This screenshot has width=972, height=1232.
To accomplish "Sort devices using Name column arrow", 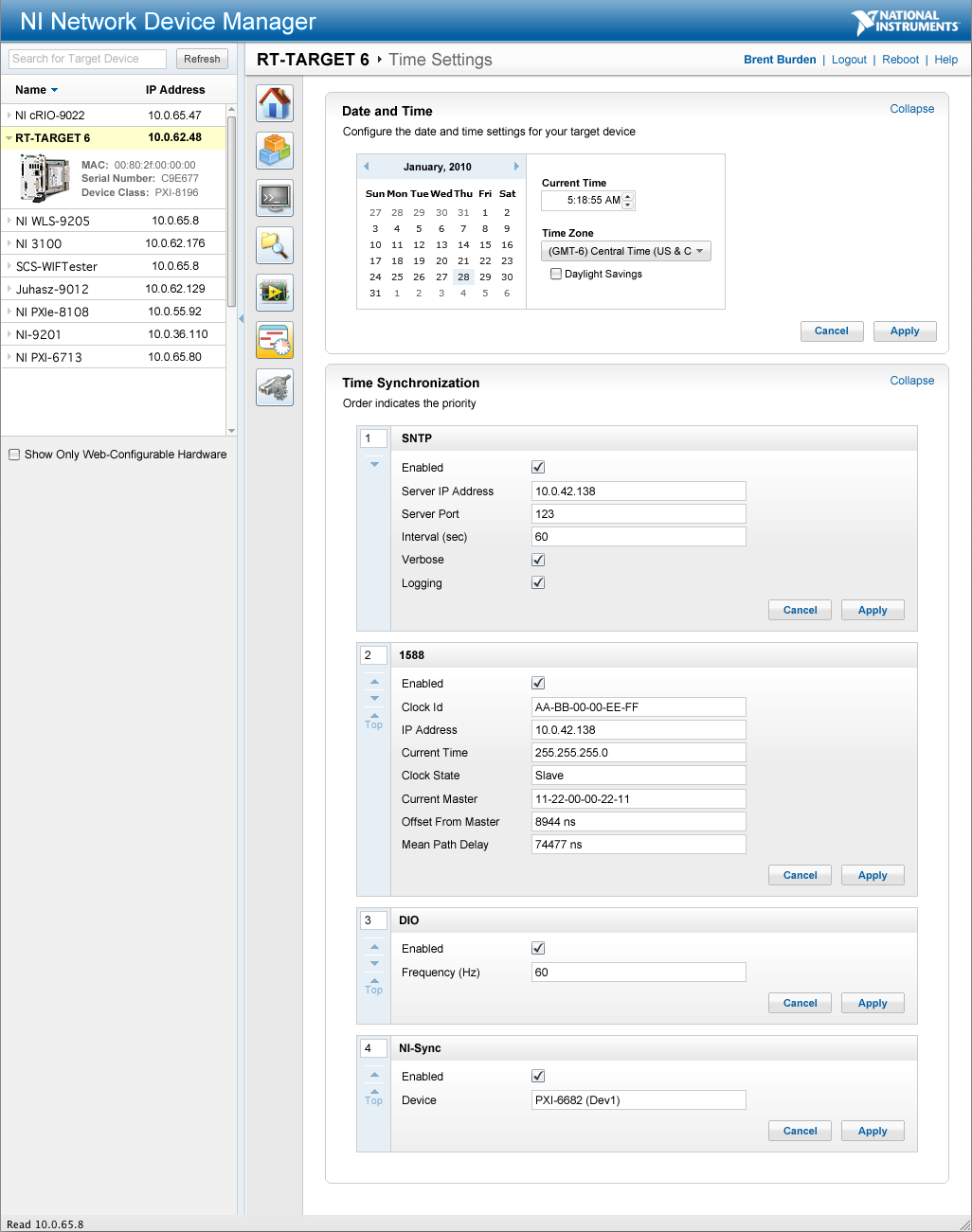I will coord(54,90).
